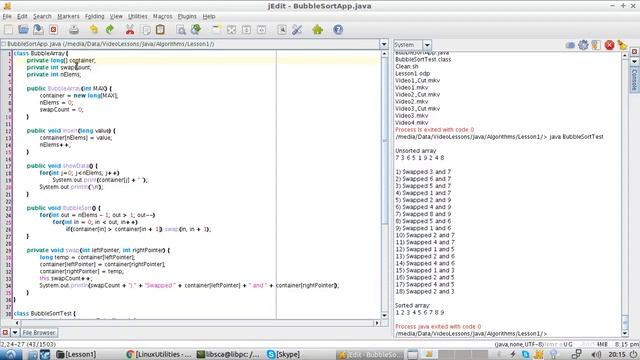Image resolution: width=640 pixels, height=360 pixels.
Task: Click the green Redo arrow icon
Action: click(109, 29)
